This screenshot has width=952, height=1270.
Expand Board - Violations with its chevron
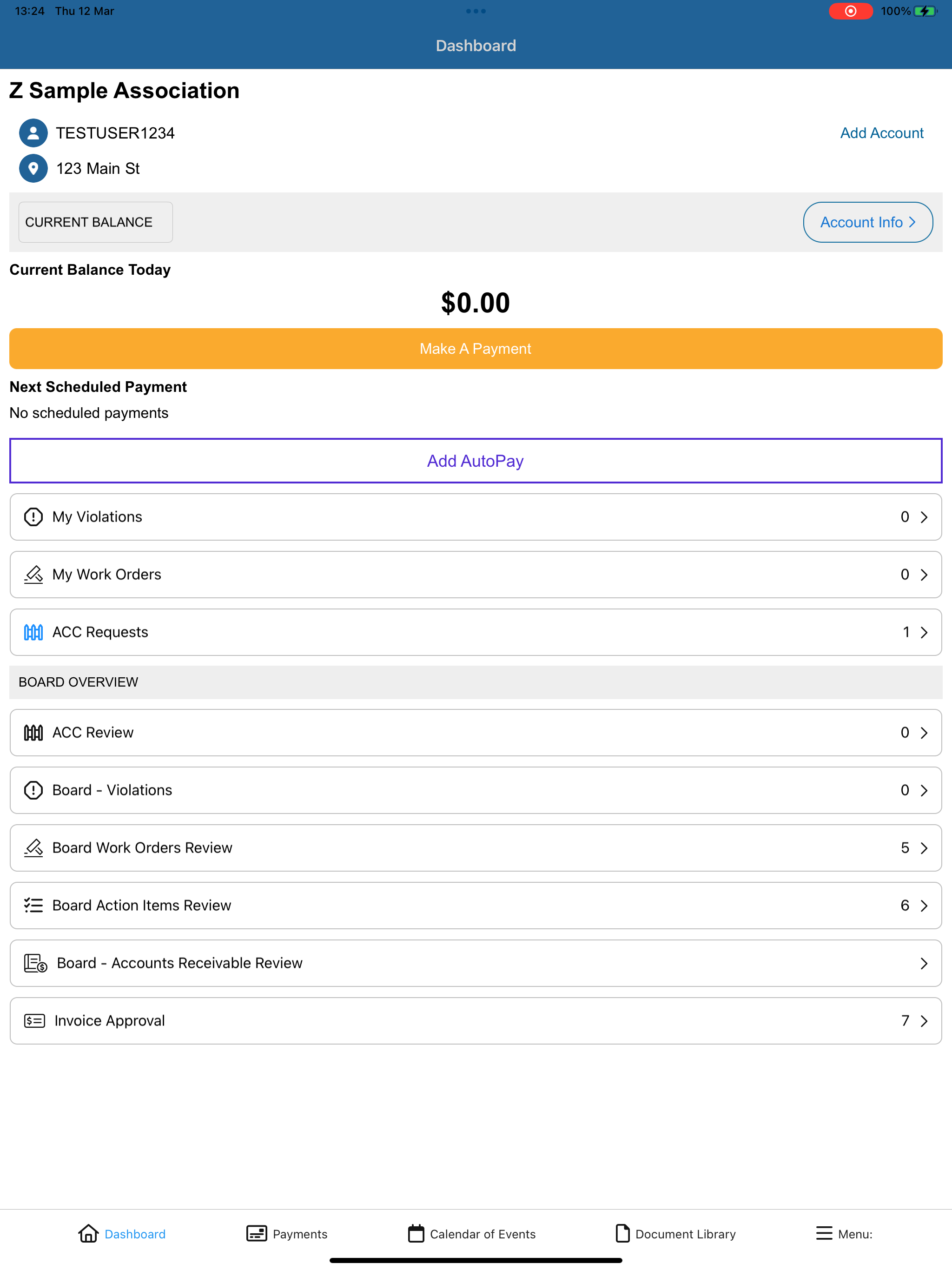point(924,791)
